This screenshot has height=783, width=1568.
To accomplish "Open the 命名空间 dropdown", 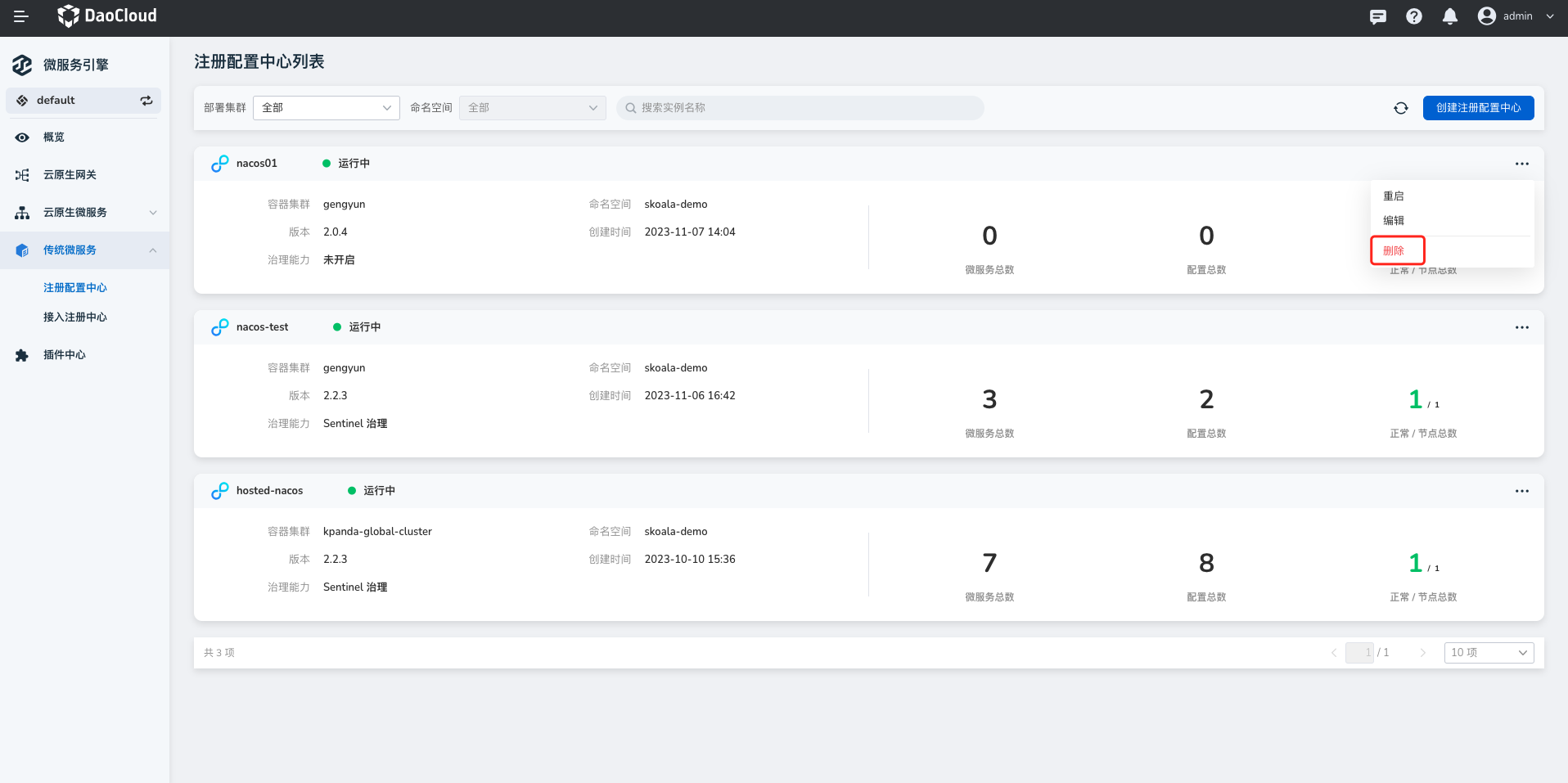I will coord(532,108).
